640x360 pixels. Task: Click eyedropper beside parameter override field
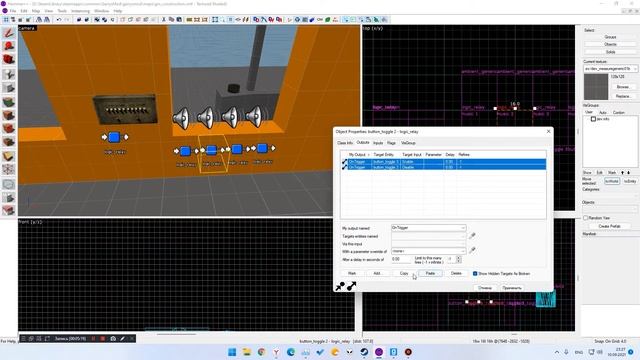point(472,250)
